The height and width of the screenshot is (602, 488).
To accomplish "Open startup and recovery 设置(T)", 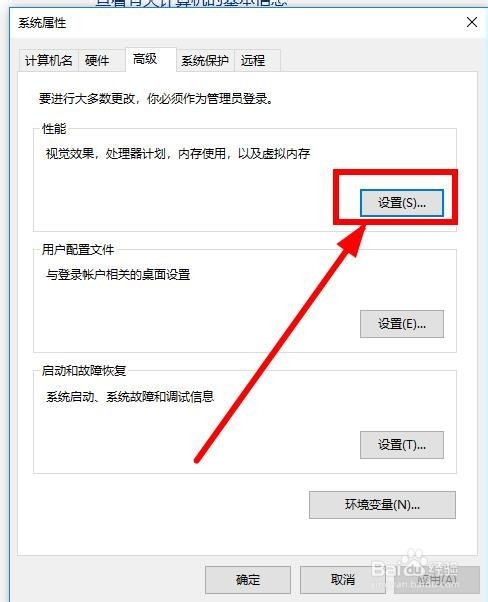I will [x=402, y=445].
